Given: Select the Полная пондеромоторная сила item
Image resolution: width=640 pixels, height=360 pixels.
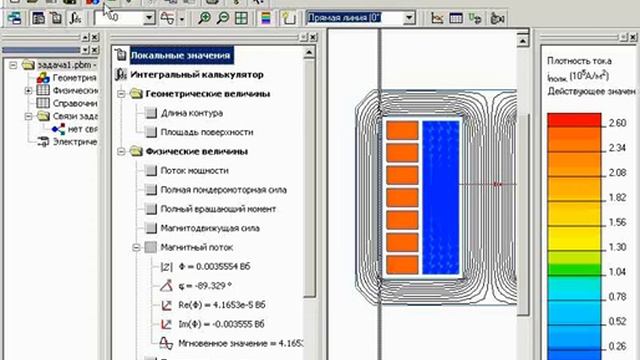Looking at the screenshot, I should [223, 190].
